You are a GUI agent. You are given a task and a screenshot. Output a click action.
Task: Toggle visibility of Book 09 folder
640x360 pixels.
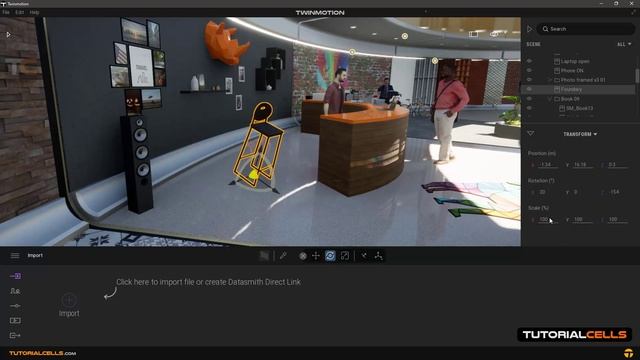click(x=529, y=99)
